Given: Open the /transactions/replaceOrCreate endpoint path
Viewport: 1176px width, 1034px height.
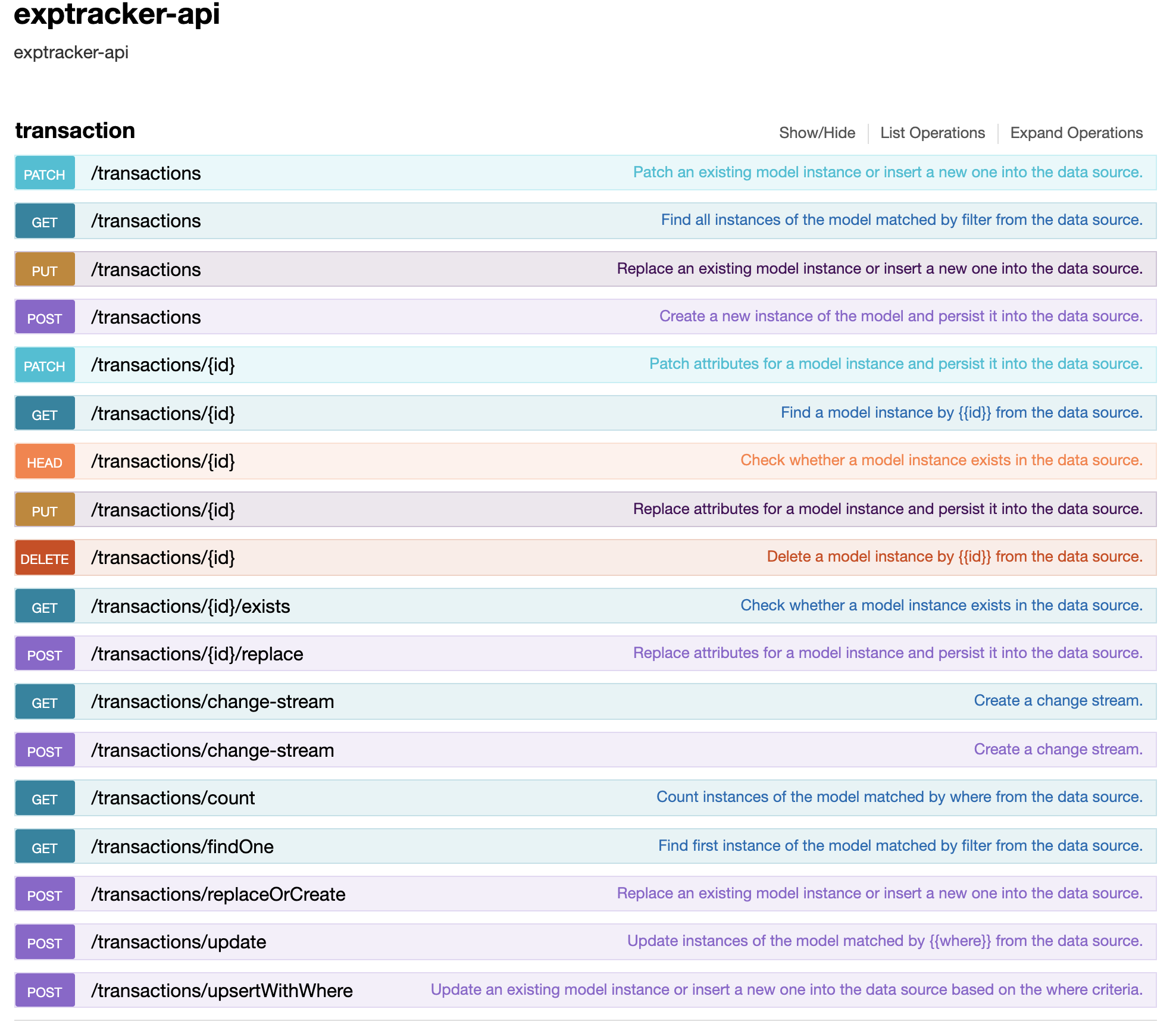Looking at the screenshot, I should [218, 894].
